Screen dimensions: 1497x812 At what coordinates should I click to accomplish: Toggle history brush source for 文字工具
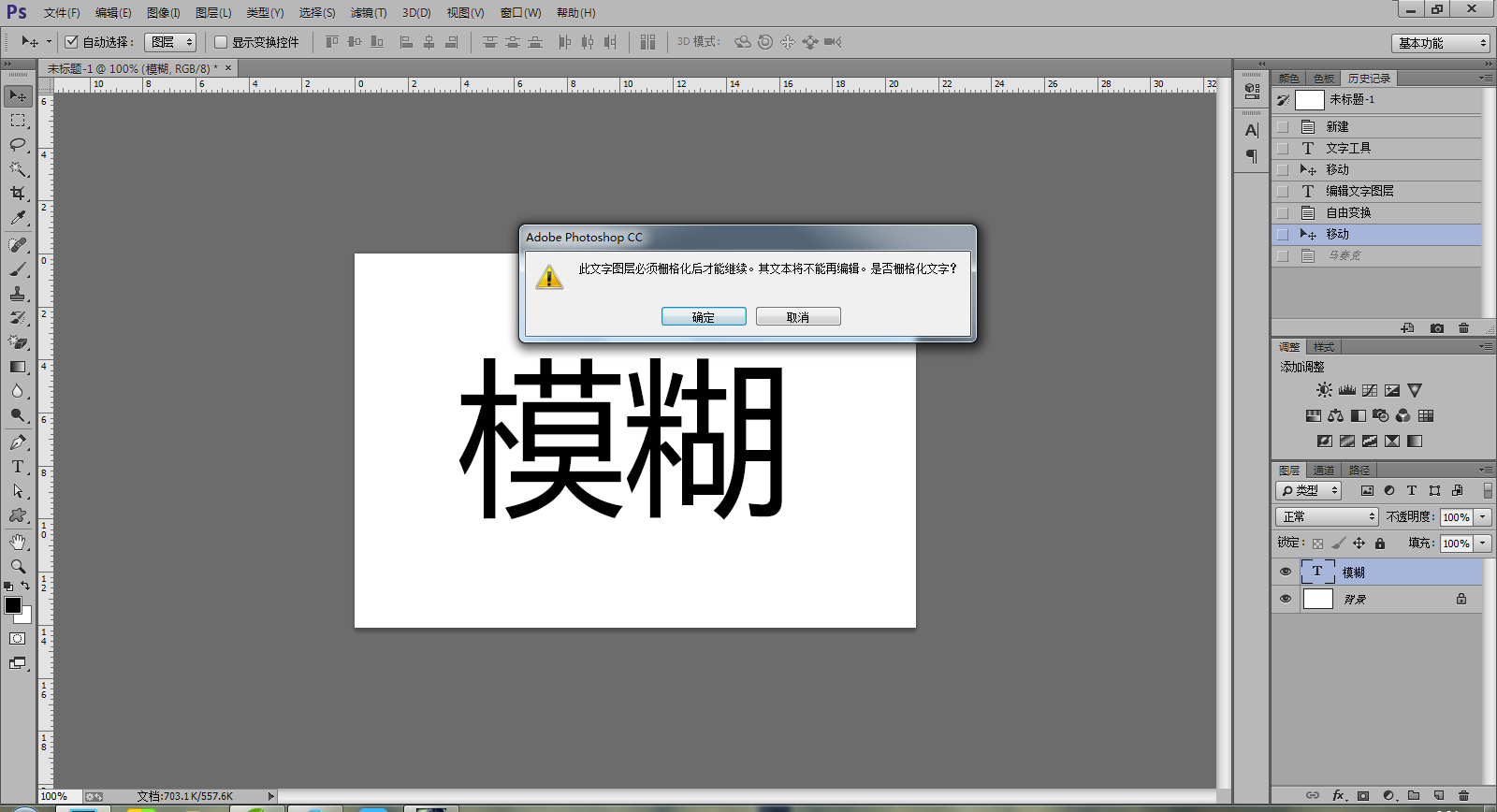pos(1283,148)
